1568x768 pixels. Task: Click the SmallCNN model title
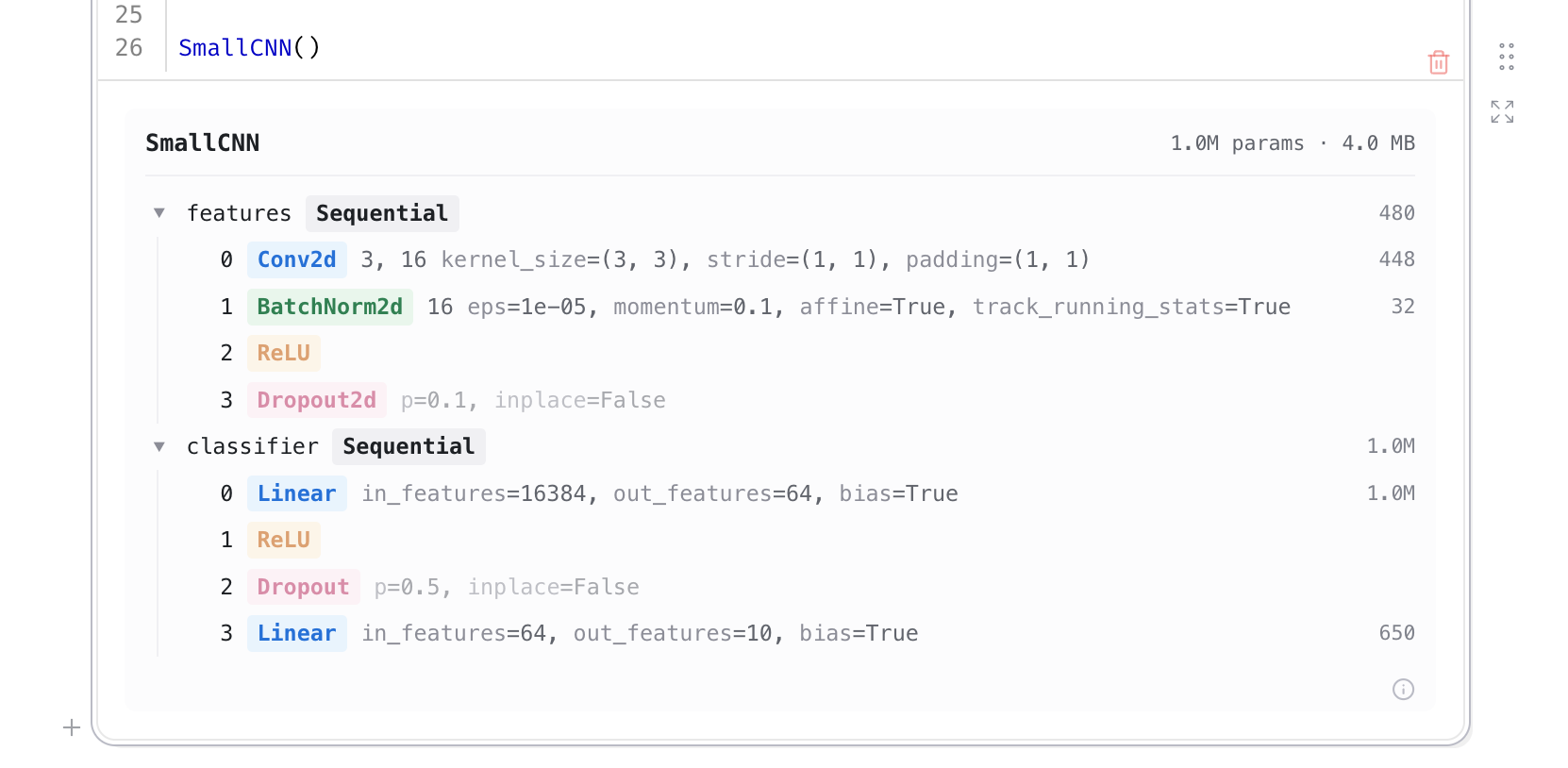(202, 142)
